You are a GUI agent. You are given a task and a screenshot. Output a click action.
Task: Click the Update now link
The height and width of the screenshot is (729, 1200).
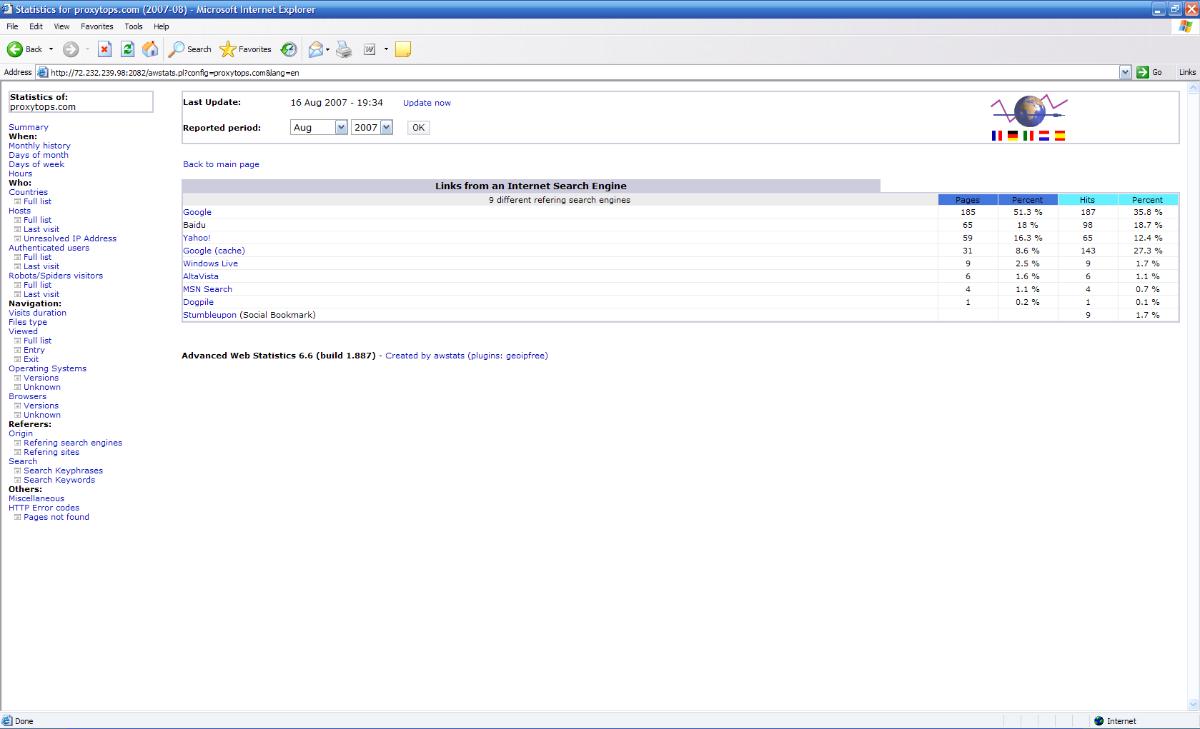coord(426,103)
